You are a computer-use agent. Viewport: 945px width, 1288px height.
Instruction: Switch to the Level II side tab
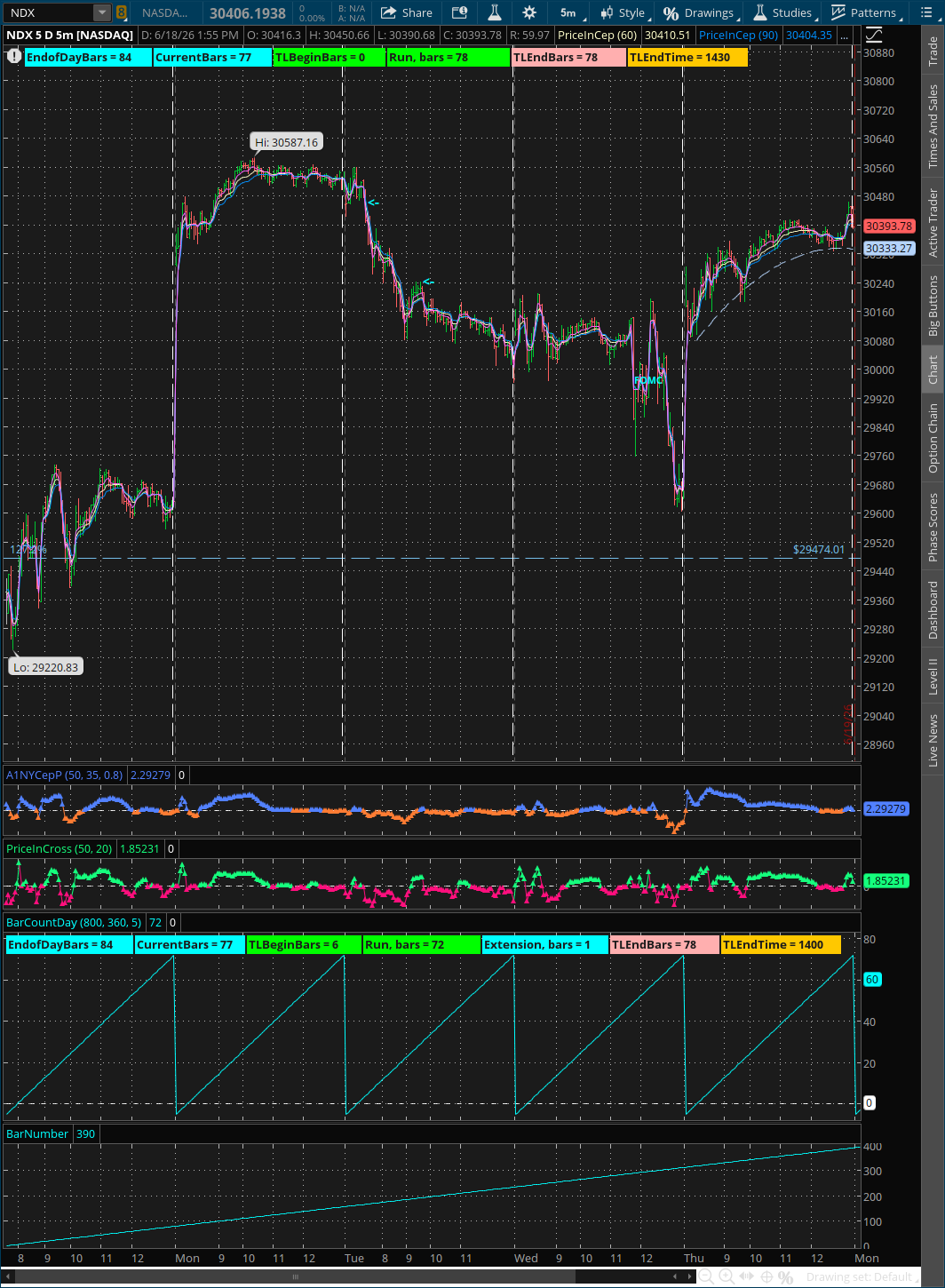[x=933, y=677]
